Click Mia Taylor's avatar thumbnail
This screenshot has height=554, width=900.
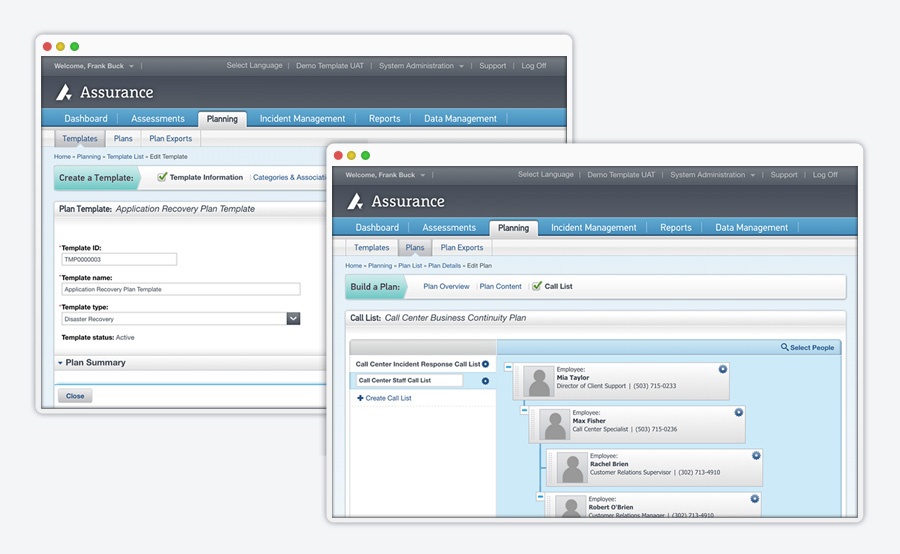(x=540, y=382)
